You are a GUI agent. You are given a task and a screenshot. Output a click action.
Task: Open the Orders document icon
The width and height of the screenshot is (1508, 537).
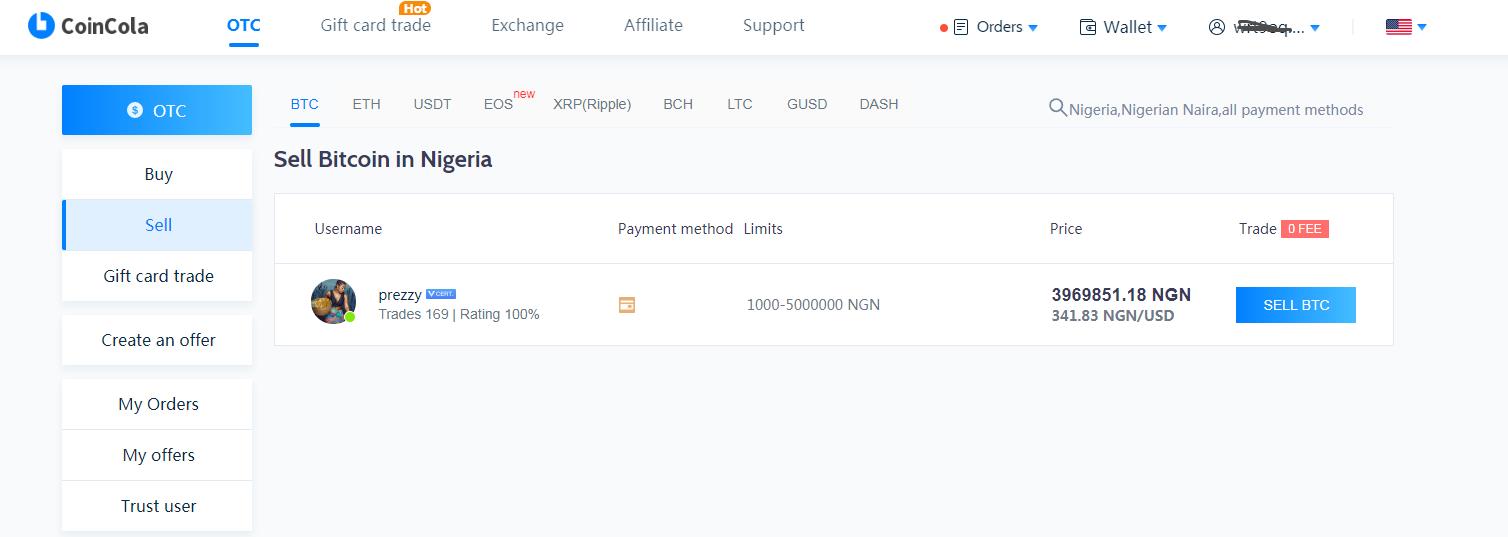[961, 27]
